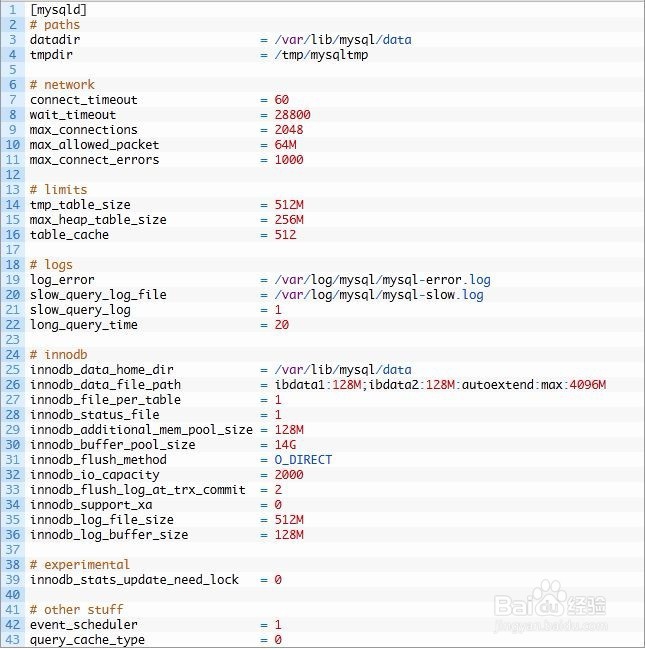
Task: Click the innodb_support_xa key
Action: coord(91,505)
